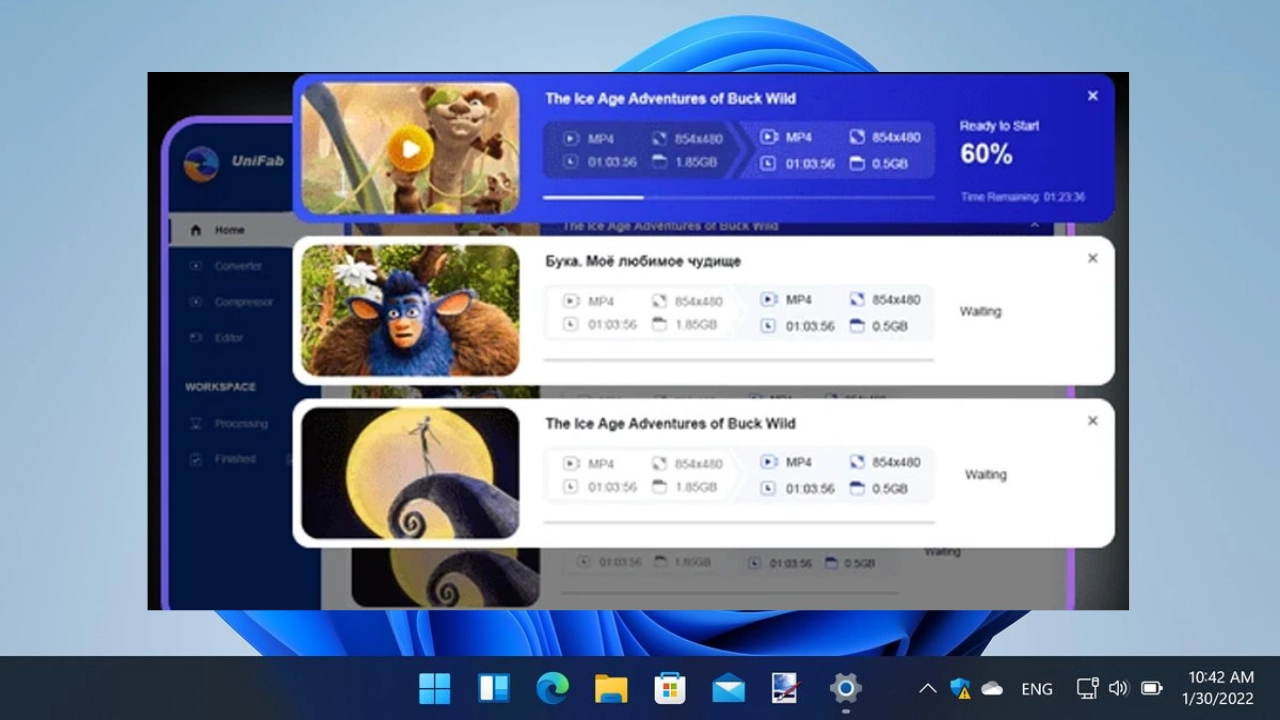Click the 60% progress percentage
The height and width of the screenshot is (720, 1280).
(x=986, y=154)
